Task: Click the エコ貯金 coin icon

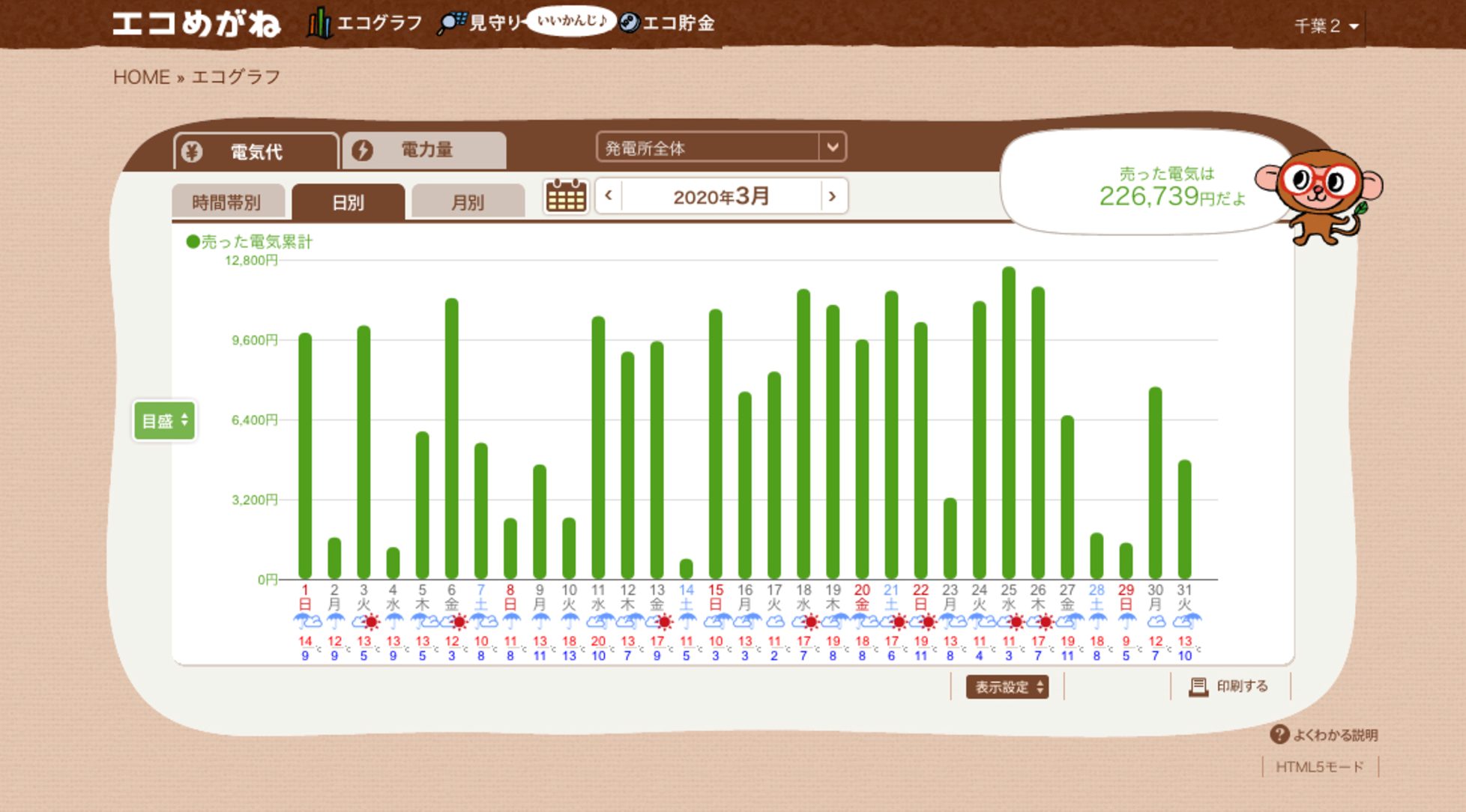Action: pos(630,23)
